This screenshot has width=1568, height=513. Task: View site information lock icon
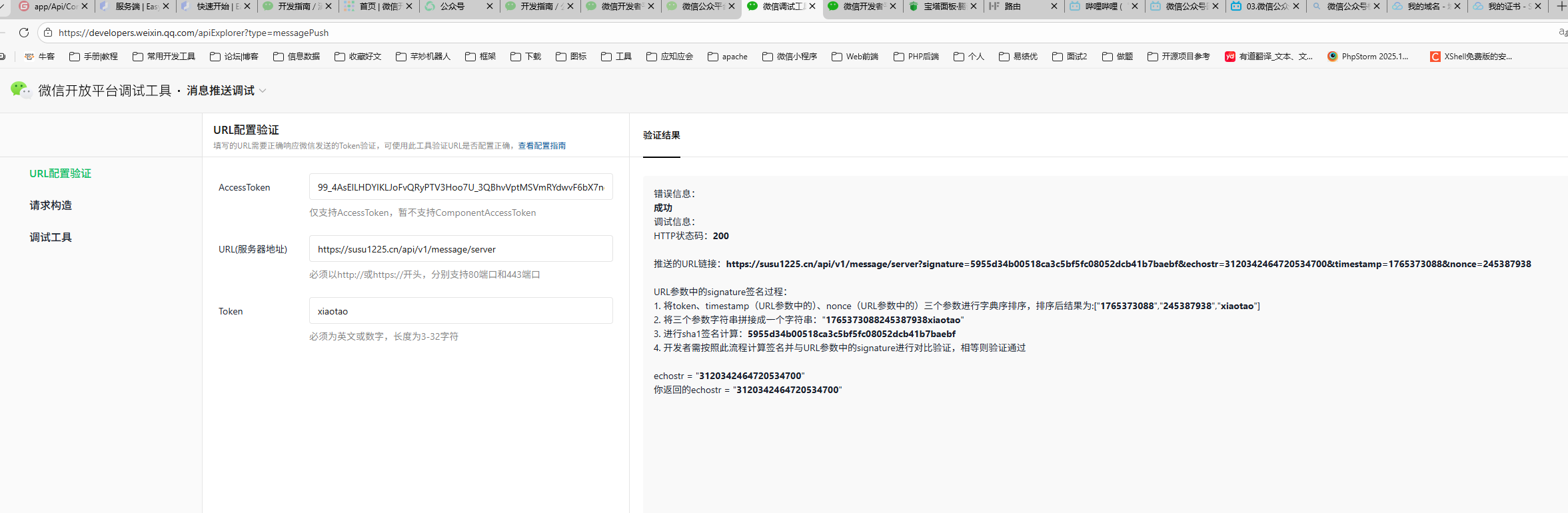[48, 33]
